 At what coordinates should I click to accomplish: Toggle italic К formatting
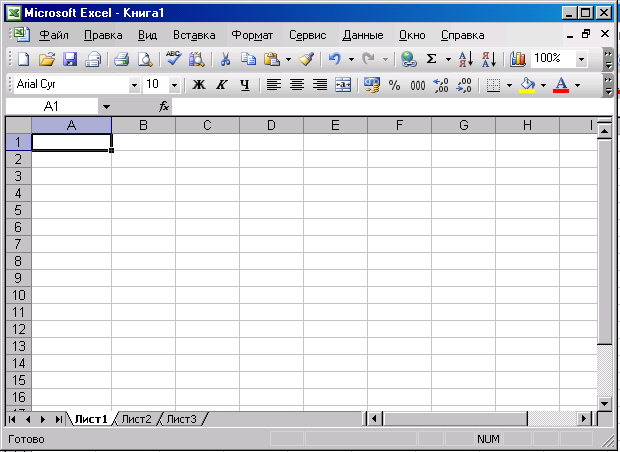[x=222, y=85]
